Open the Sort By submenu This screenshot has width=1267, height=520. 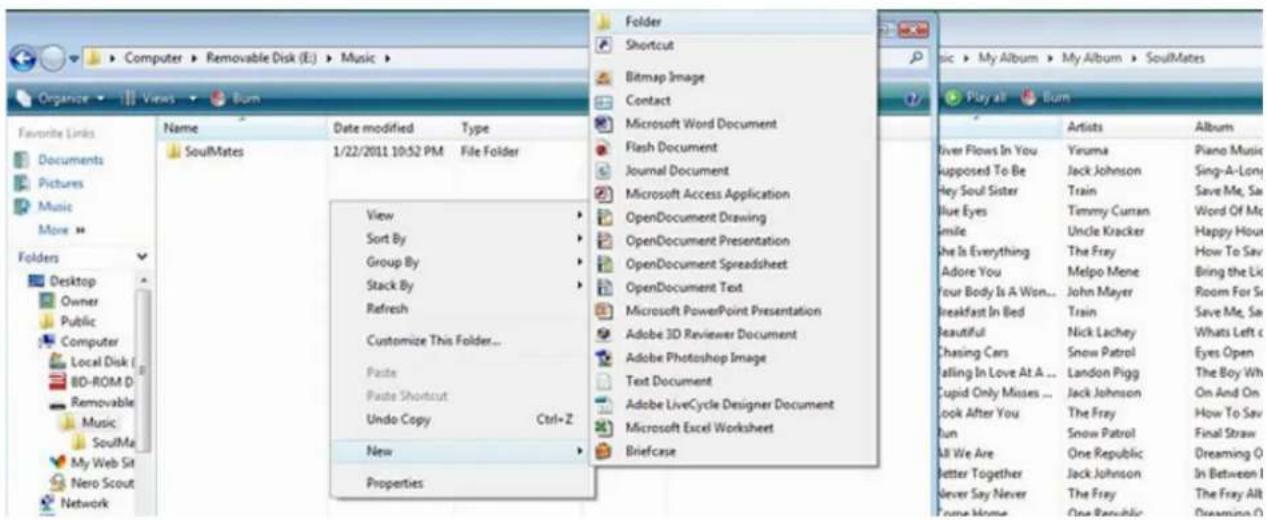(463, 239)
